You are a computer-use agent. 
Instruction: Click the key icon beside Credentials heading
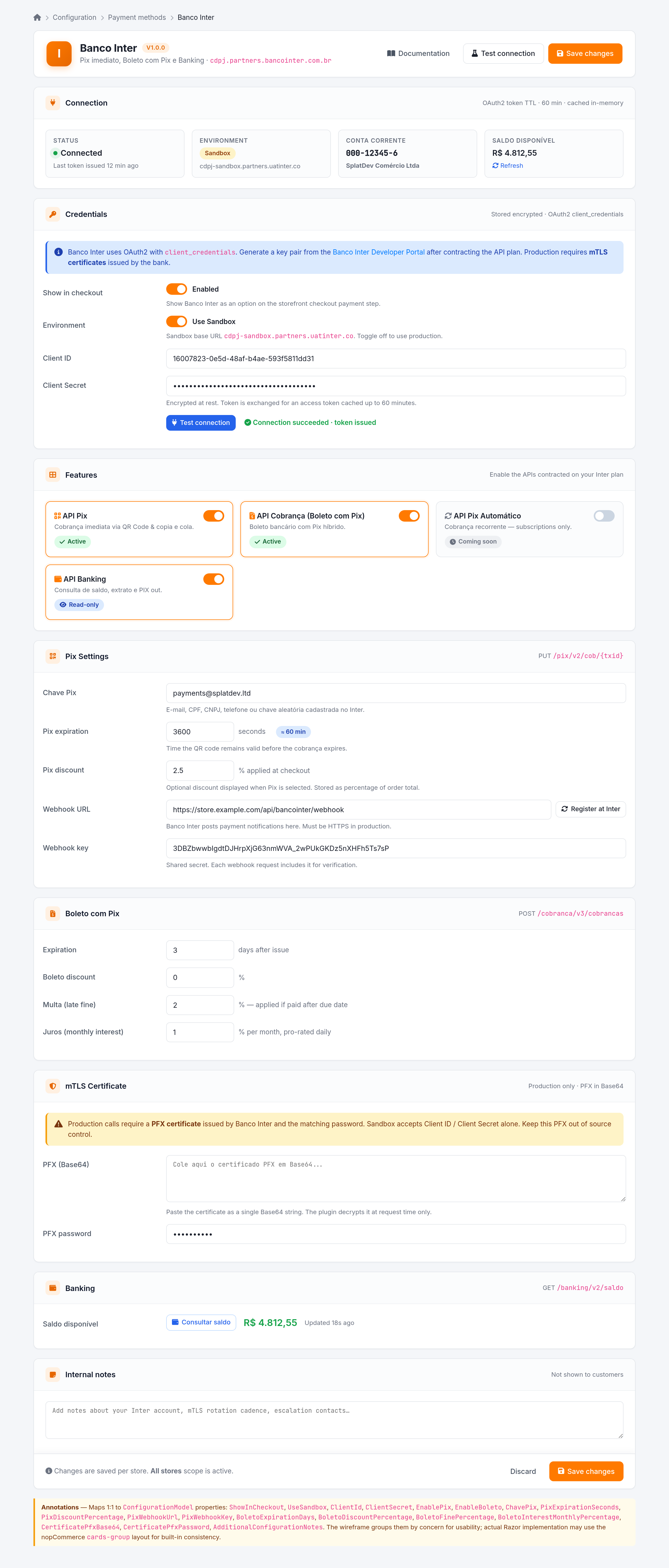[x=53, y=214]
